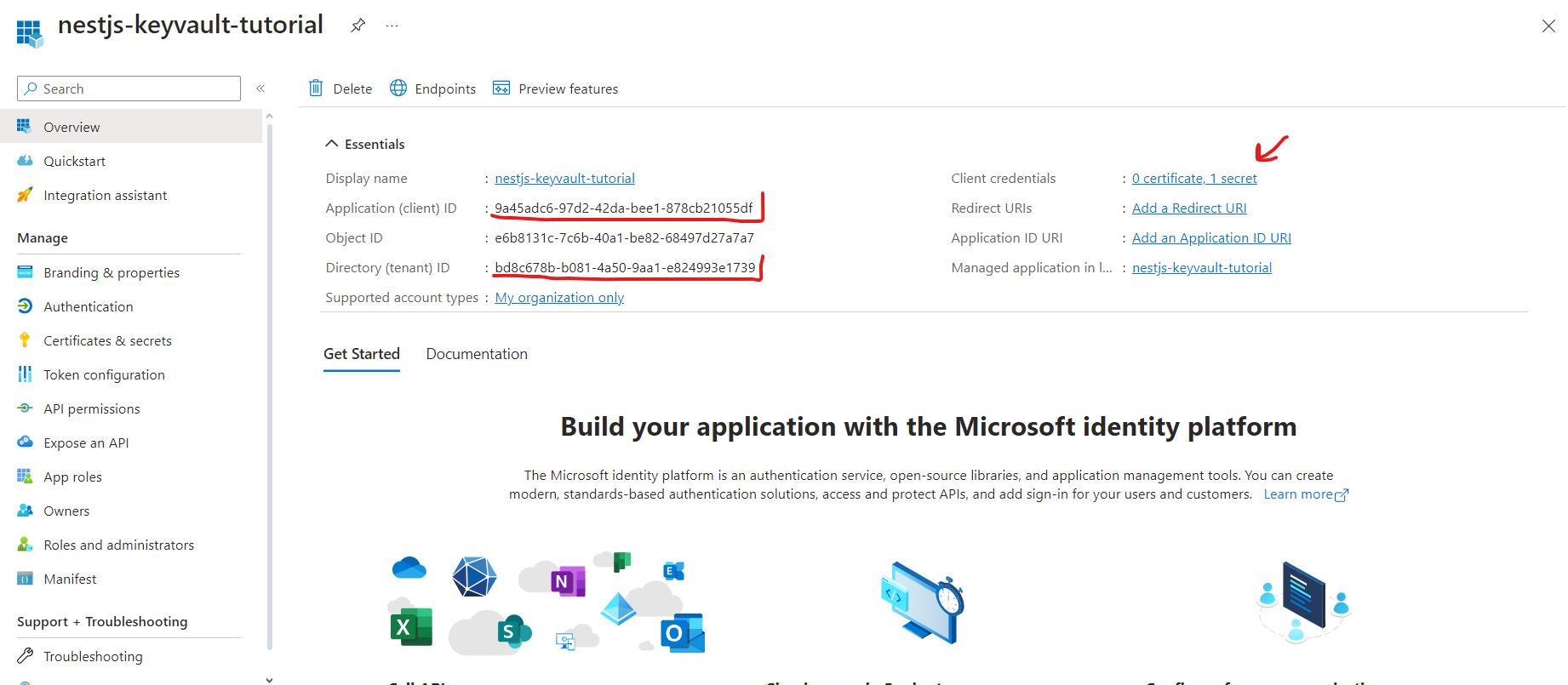Collapse the Essentials section chevron
This screenshot has width=1568, height=685.
tap(332, 144)
